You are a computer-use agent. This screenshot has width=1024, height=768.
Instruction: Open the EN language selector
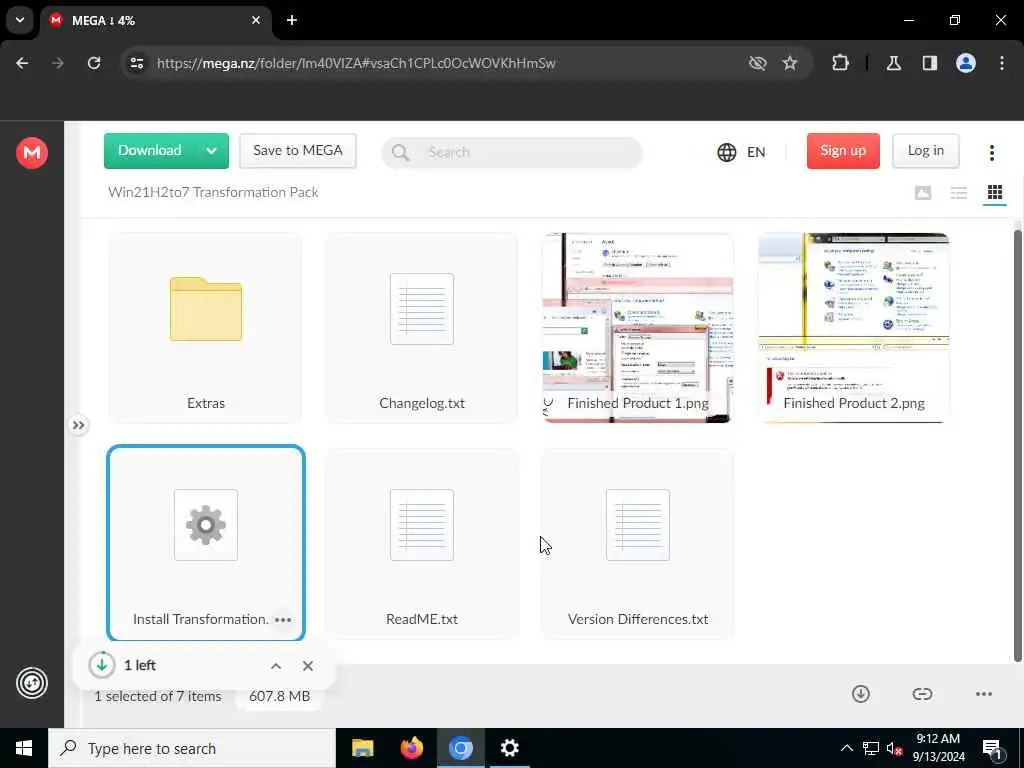click(741, 152)
